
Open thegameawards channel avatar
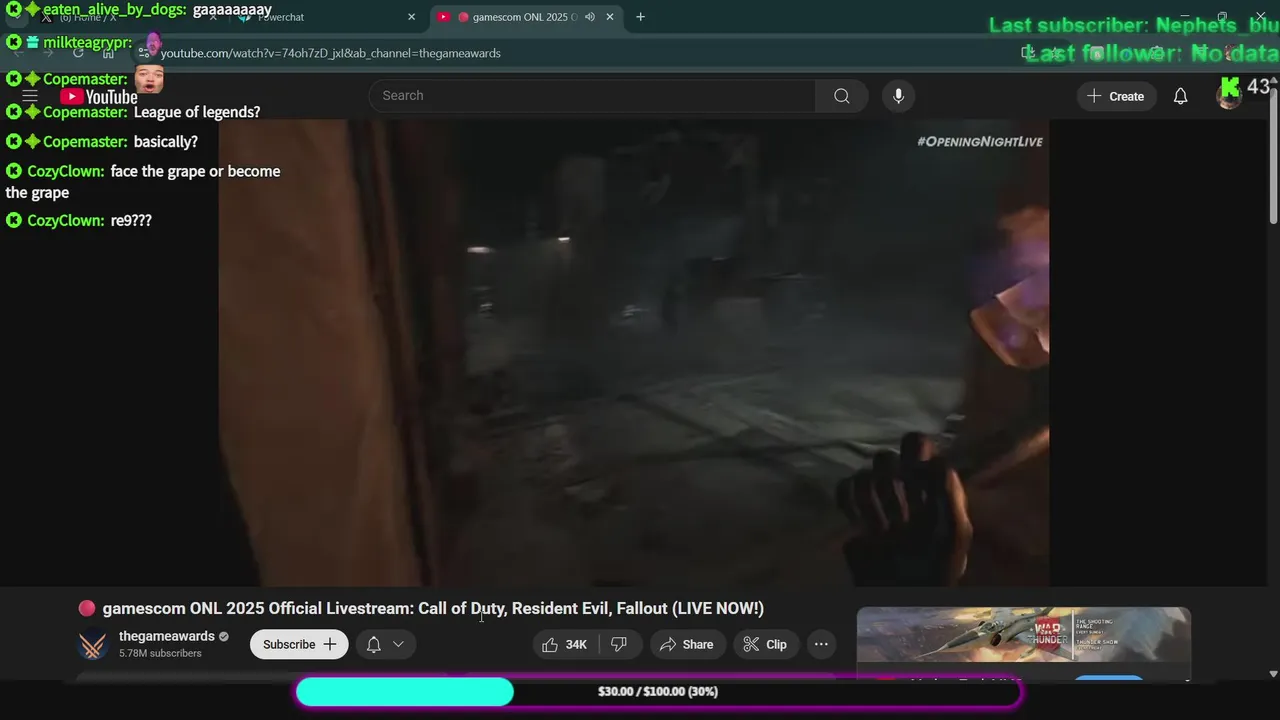[x=93, y=645]
